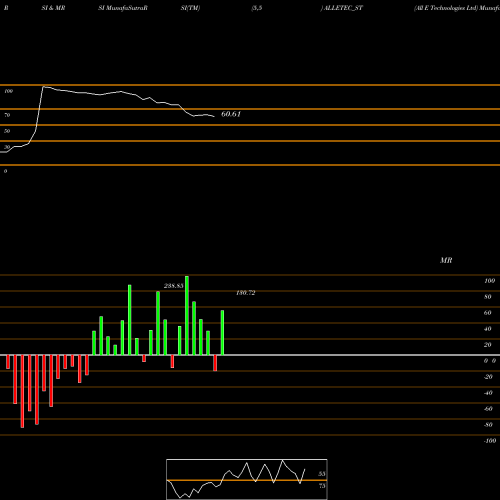Click the MR axis label -40

[x=488, y=393]
